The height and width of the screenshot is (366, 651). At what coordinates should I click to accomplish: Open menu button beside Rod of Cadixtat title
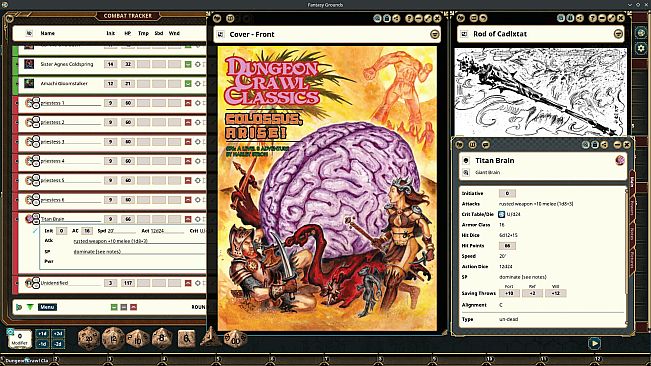pyautogui.click(x=618, y=34)
